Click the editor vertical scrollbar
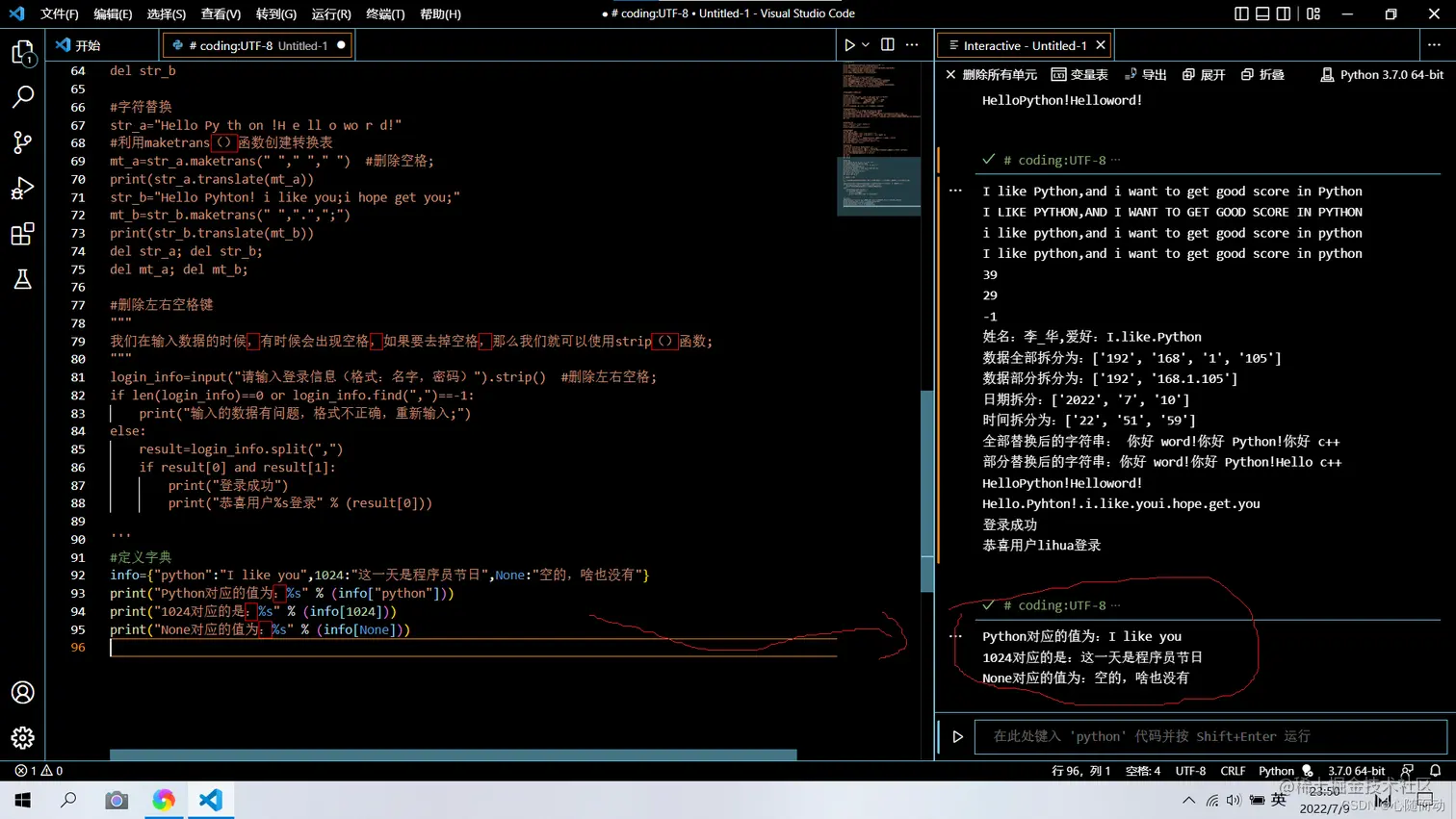 [x=927, y=491]
